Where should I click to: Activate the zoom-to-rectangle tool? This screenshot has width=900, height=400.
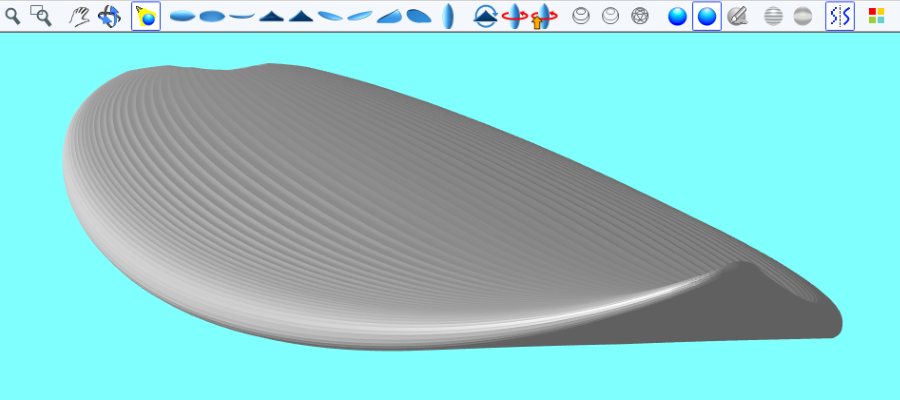41,16
